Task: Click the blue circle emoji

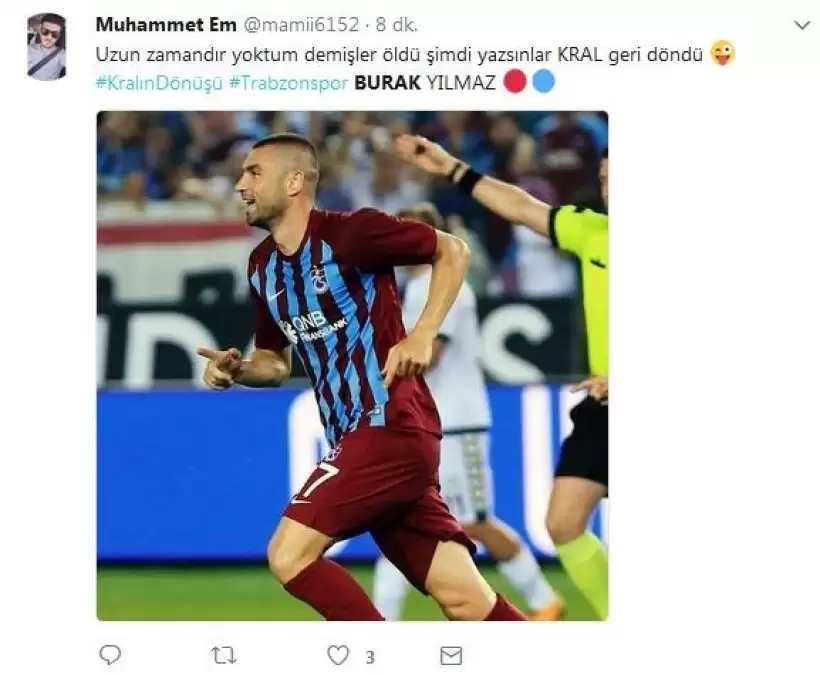Action: pos(543,82)
